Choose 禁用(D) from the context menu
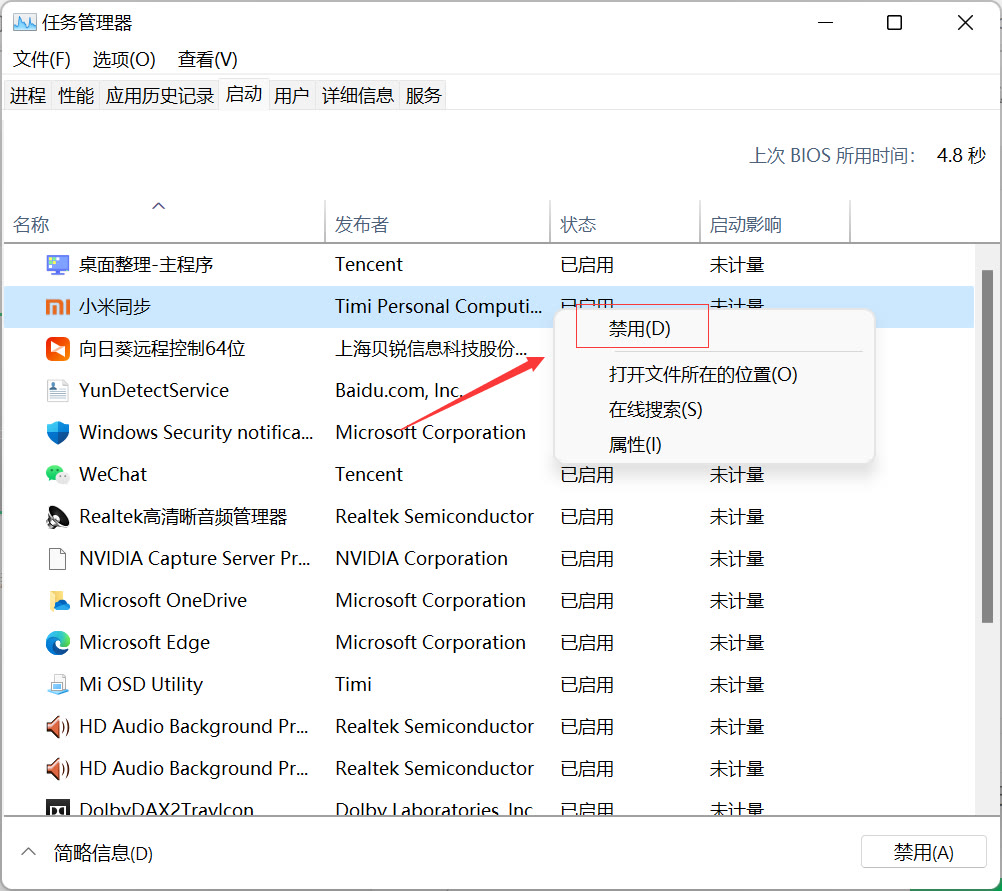This screenshot has height=891, width=1002. [x=641, y=330]
